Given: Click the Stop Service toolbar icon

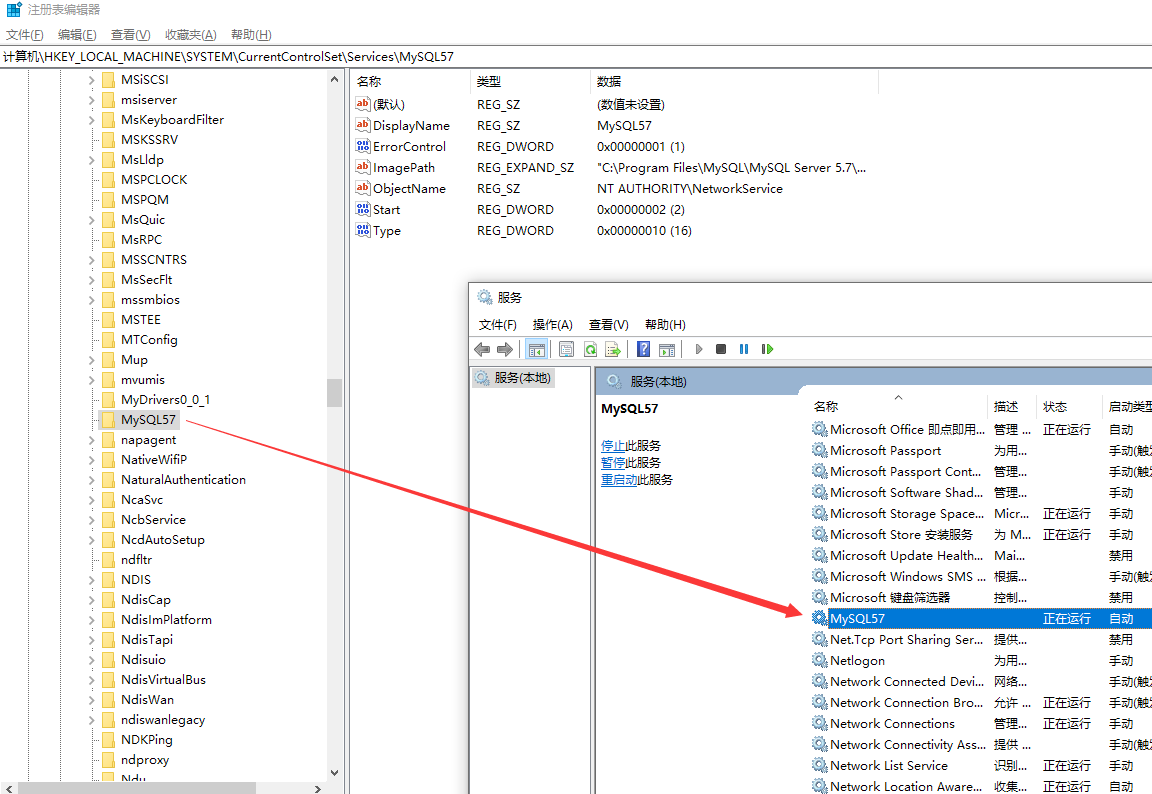Looking at the screenshot, I should 721,349.
